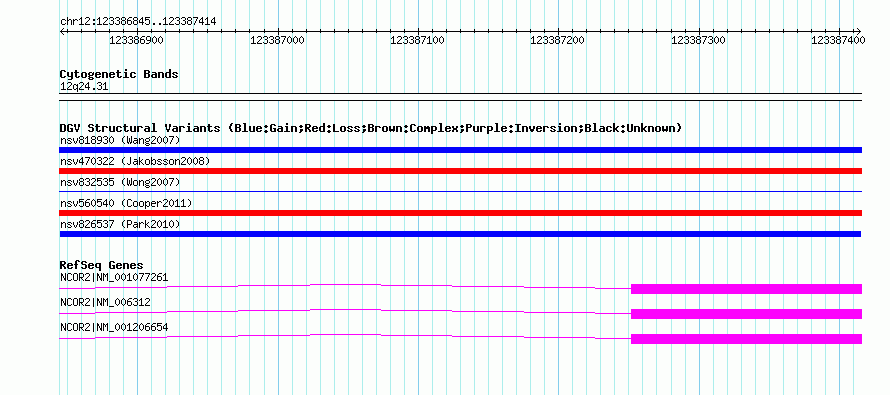Screen dimensions: 890x395
Task: Click the magenta exon block of NM_006312
Action: click(746, 314)
